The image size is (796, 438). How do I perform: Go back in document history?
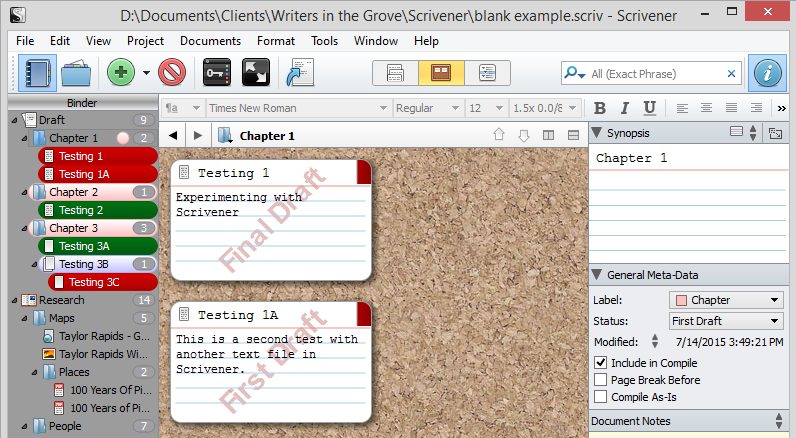click(x=173, y=136)
